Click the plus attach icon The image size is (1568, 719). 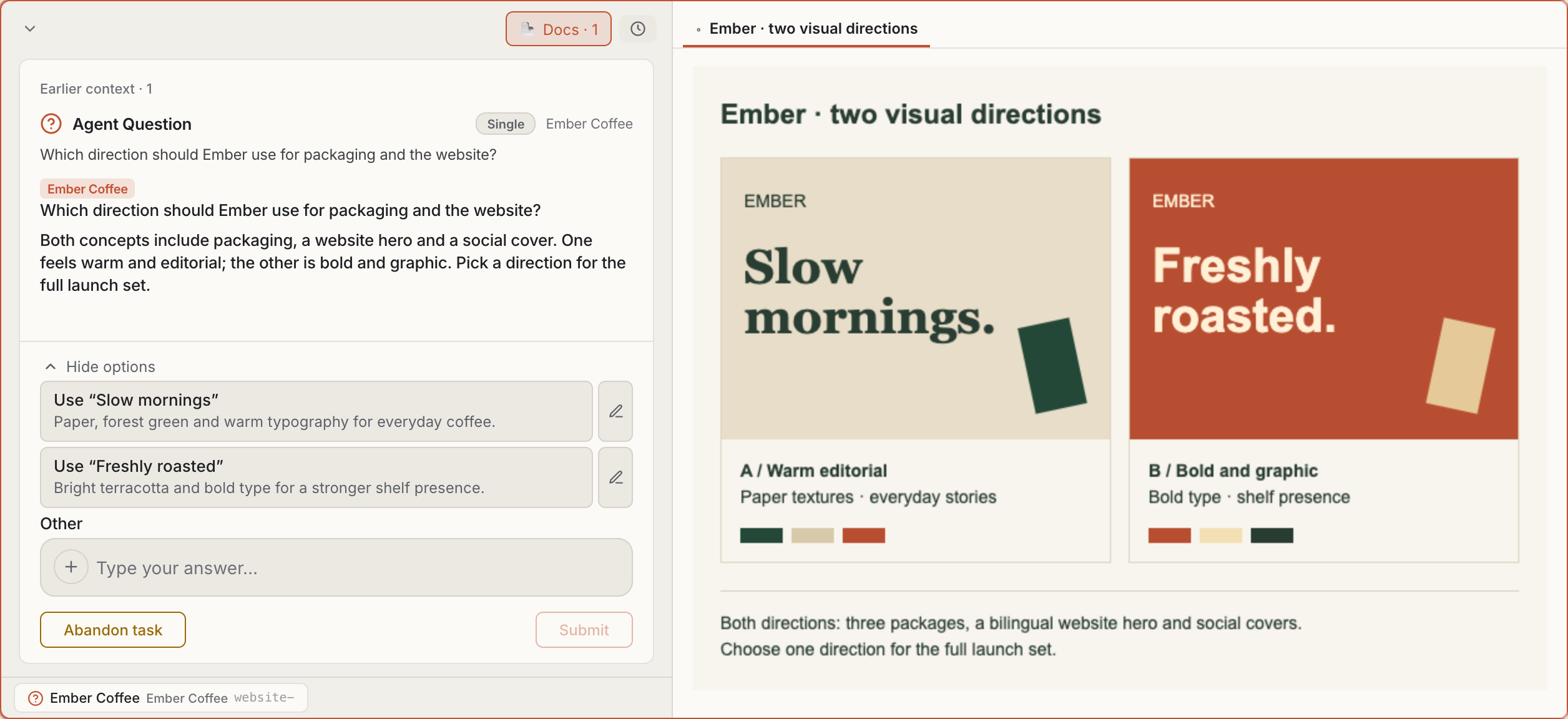(71, 567)
